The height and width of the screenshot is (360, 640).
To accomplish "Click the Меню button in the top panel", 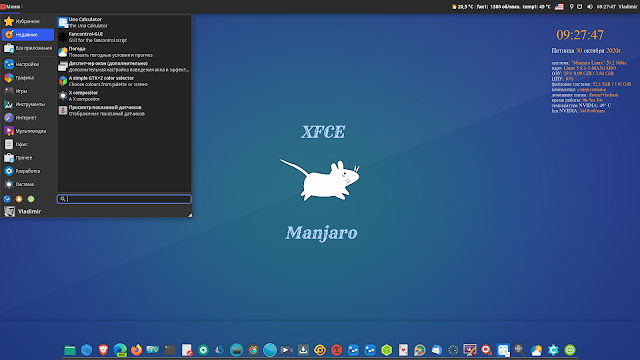I will pyautogui.click(x=11, y=7).
